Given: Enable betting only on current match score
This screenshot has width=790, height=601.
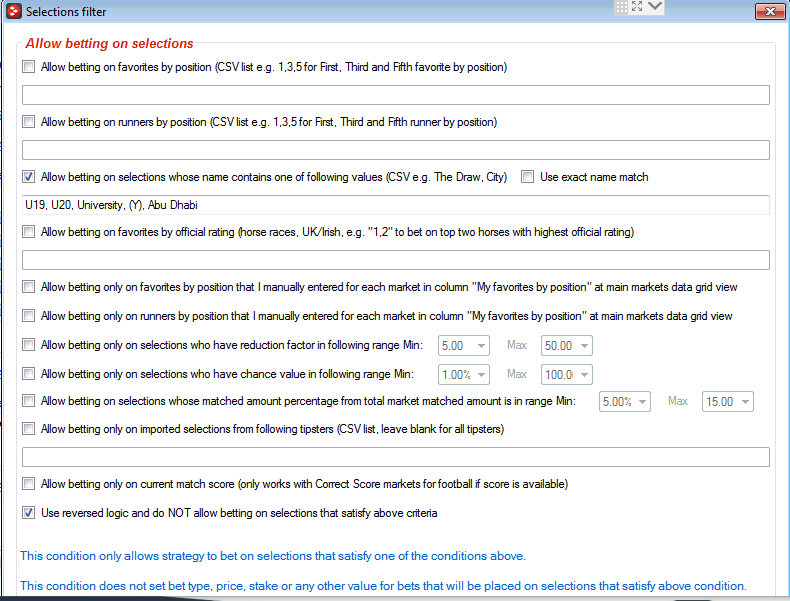Looking at the screenshot, I should click(x=29, y=484).
